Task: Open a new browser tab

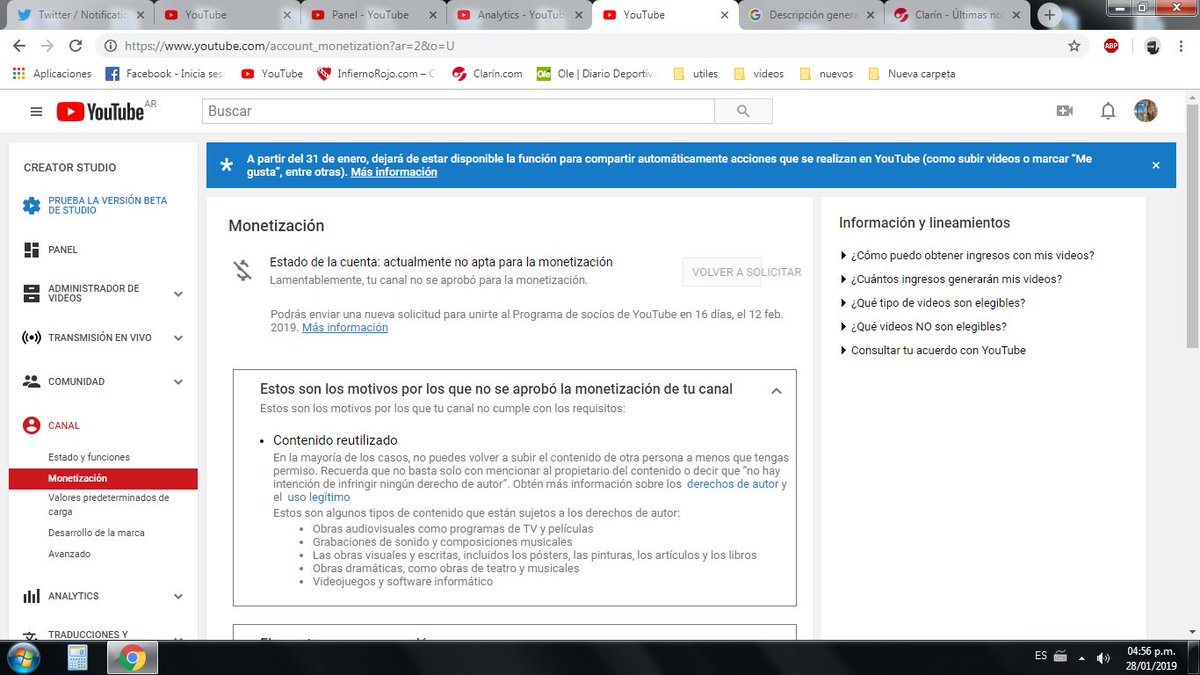Action: pos(1049,15)
